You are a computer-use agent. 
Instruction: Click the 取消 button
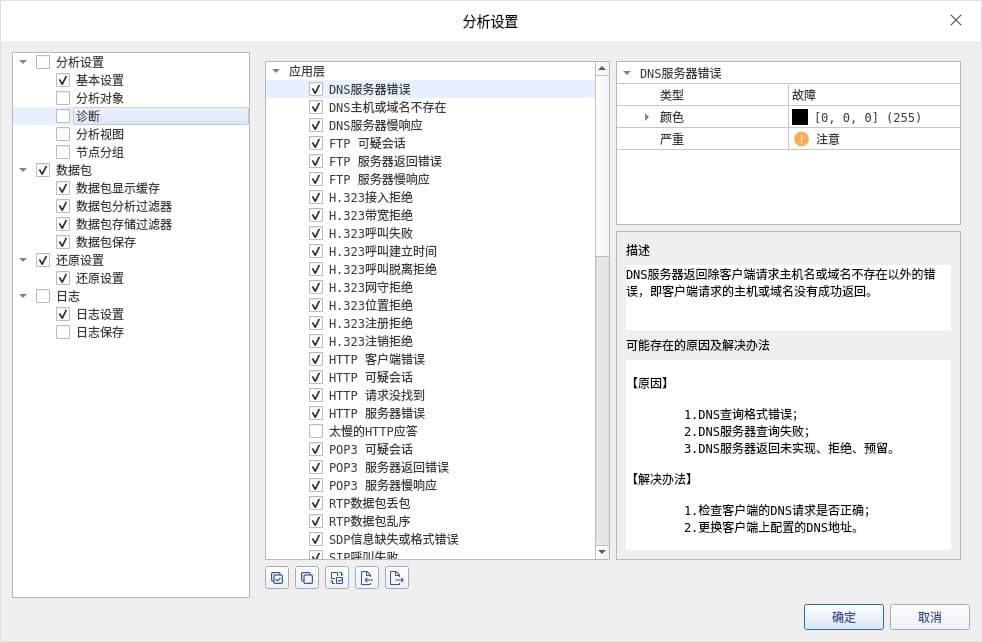[x=929, y=617]
